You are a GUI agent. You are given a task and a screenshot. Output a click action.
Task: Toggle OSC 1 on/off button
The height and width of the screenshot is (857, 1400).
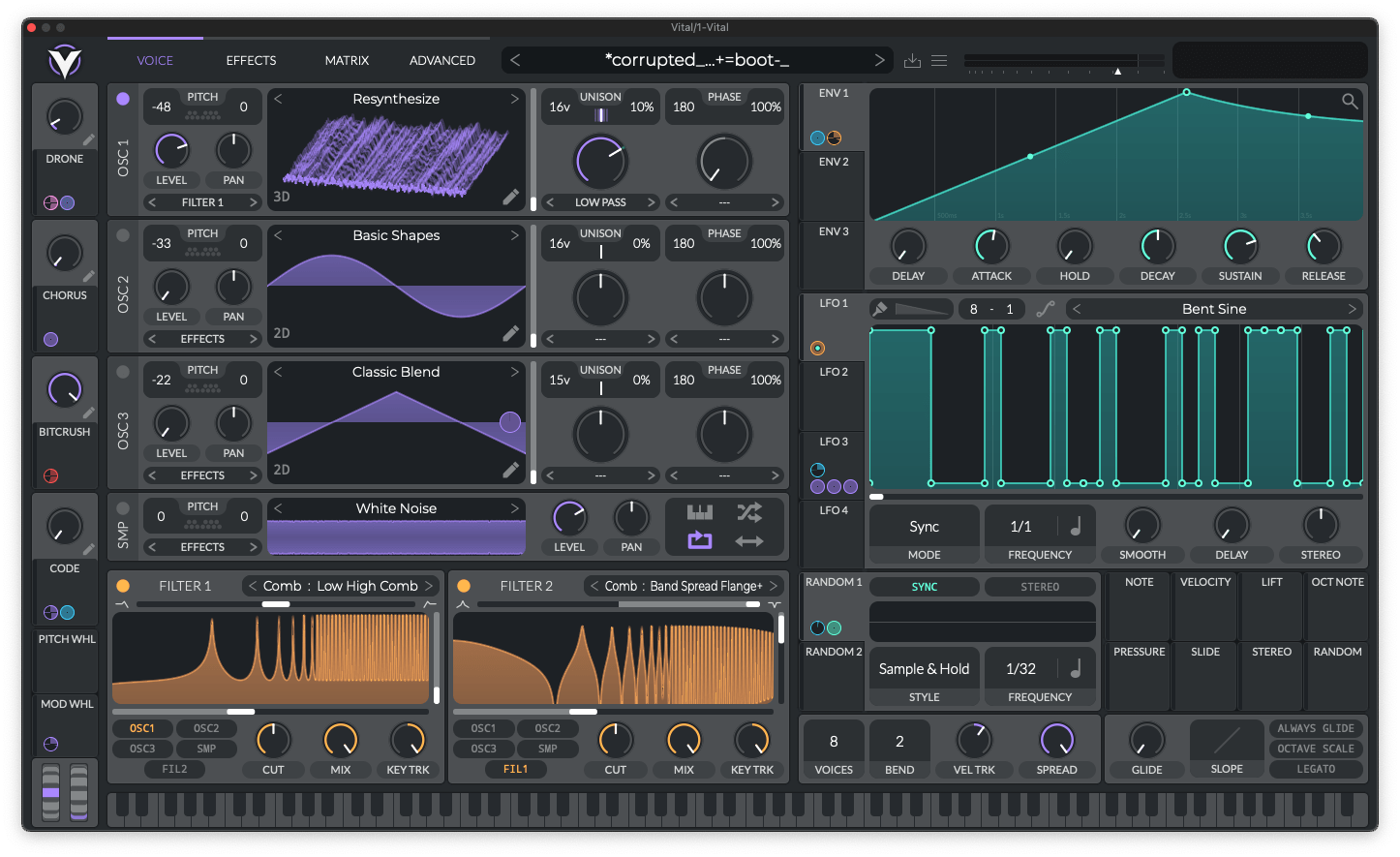pos(123,99)
